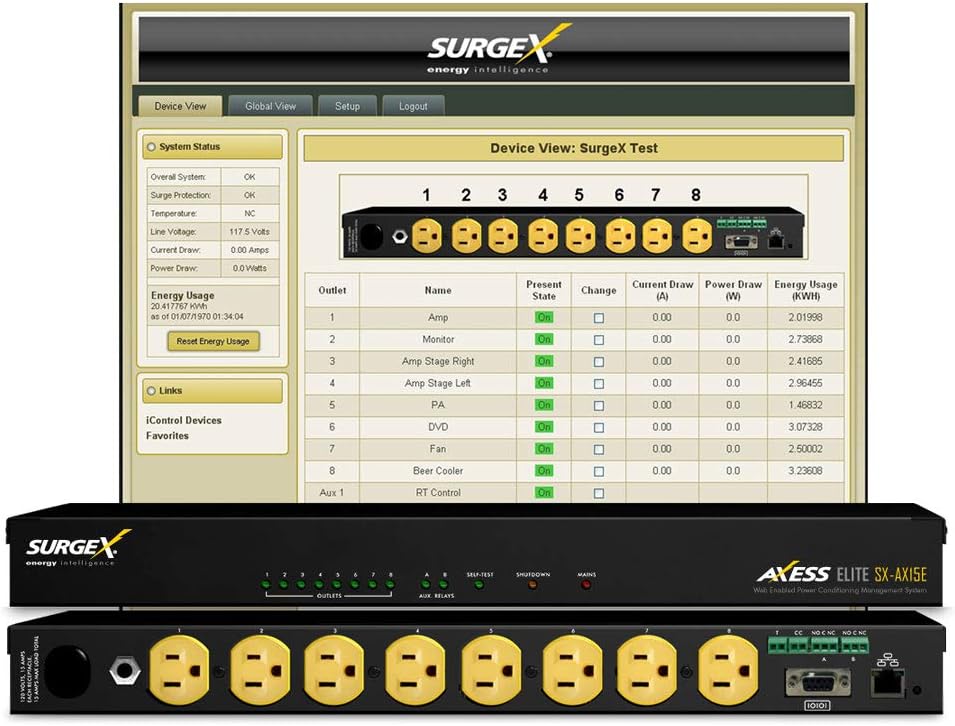Click the On state indicator for Fan
Image resolution: width=955 pixels, height=726 pixels.
pyautogui.click(x=544, y=449)
